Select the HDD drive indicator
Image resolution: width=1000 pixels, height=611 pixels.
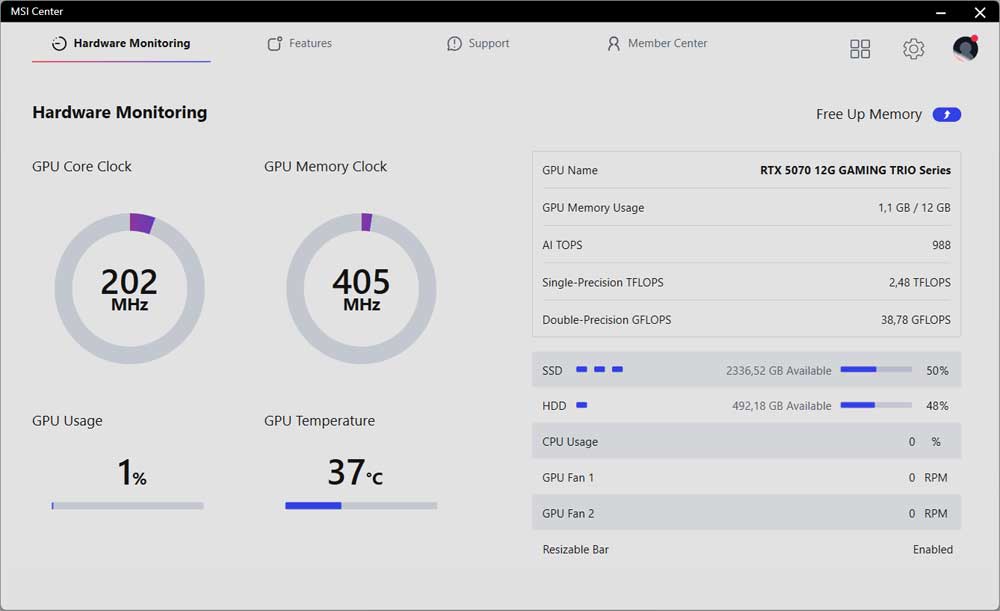pos(582,405)
